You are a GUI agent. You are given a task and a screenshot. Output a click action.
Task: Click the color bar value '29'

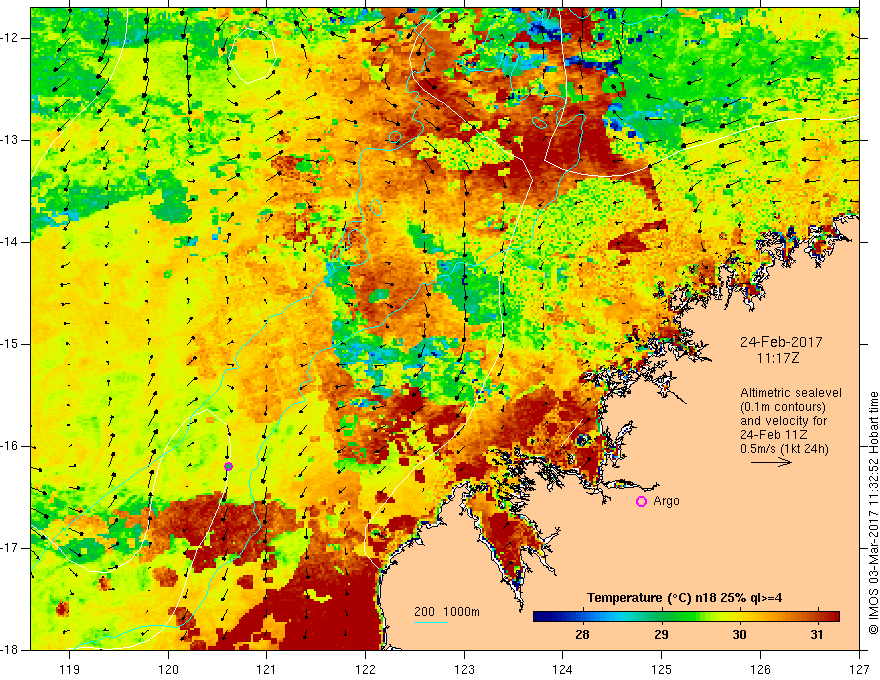[661, 635]
